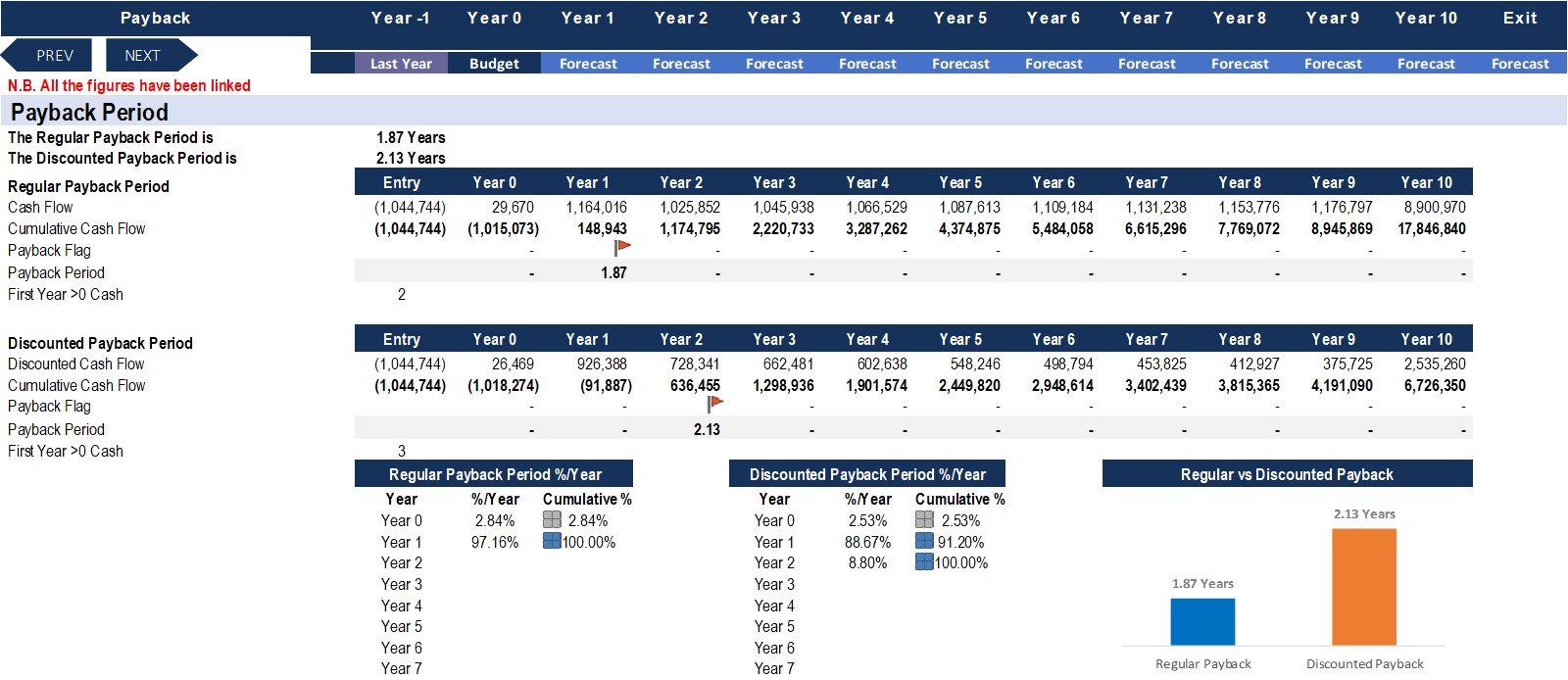Click the Discounted Payback Period row label
The height and width of the screenshot is (680, 1568).
100,343
